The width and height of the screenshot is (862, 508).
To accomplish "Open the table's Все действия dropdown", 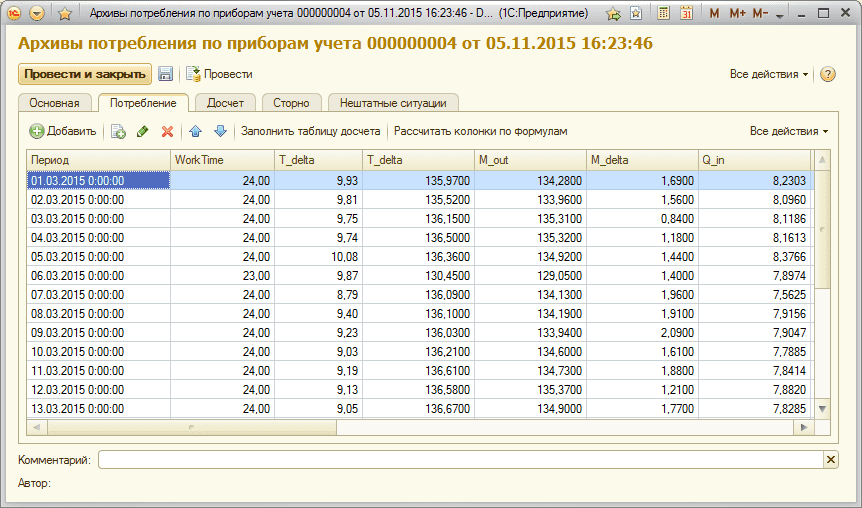I will [789, 131].
